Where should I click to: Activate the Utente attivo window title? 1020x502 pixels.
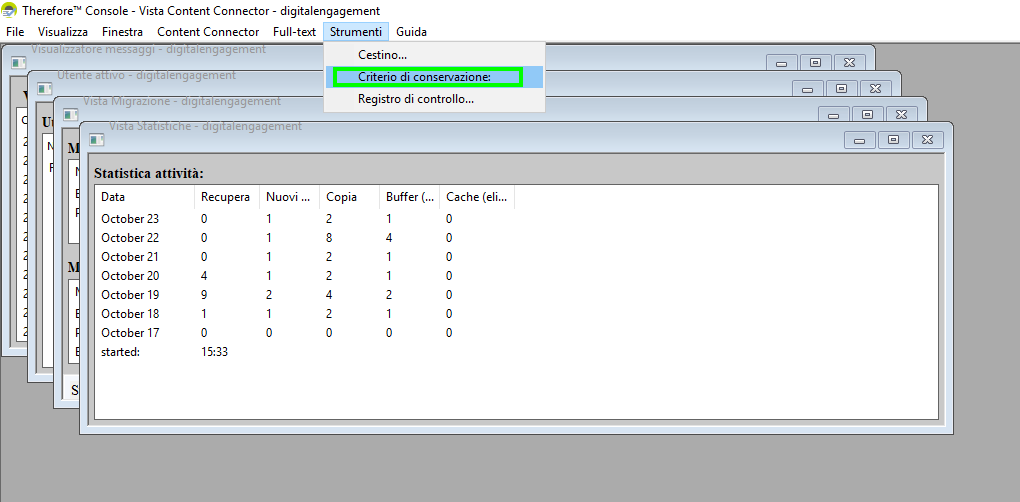[x=146, y=75]
